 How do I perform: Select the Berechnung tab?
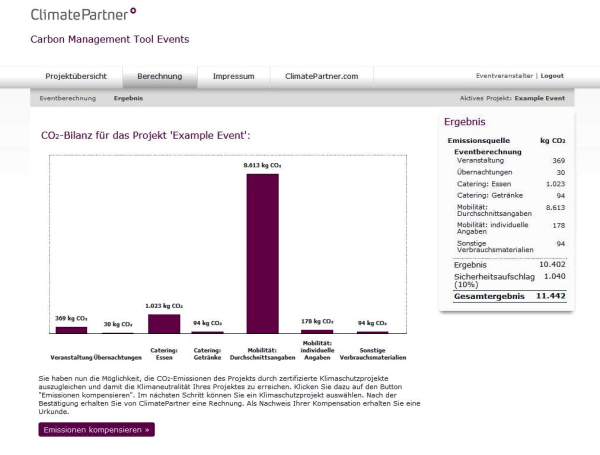tap(160, 76)
